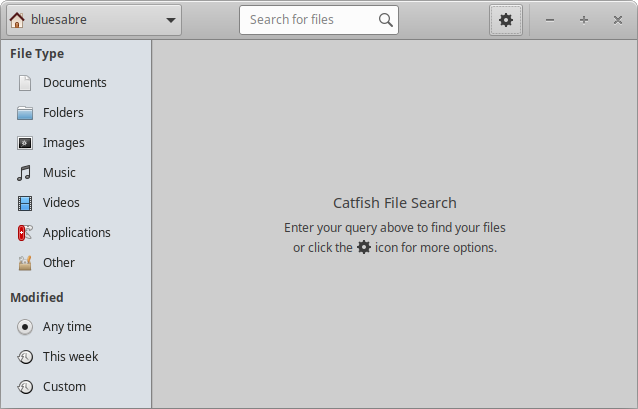The width and height of the screenshot is (638, 409).
Task: Filter results by Images icon
Action: tap(25, 143)
